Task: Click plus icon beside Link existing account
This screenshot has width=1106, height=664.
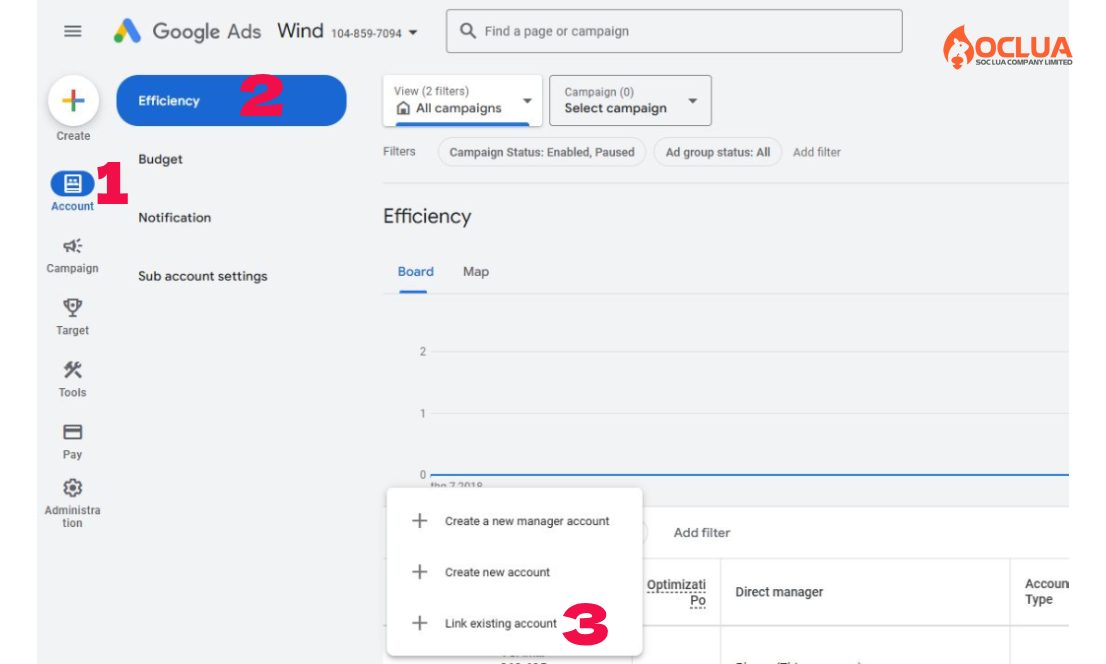Action: pos(420,623)
